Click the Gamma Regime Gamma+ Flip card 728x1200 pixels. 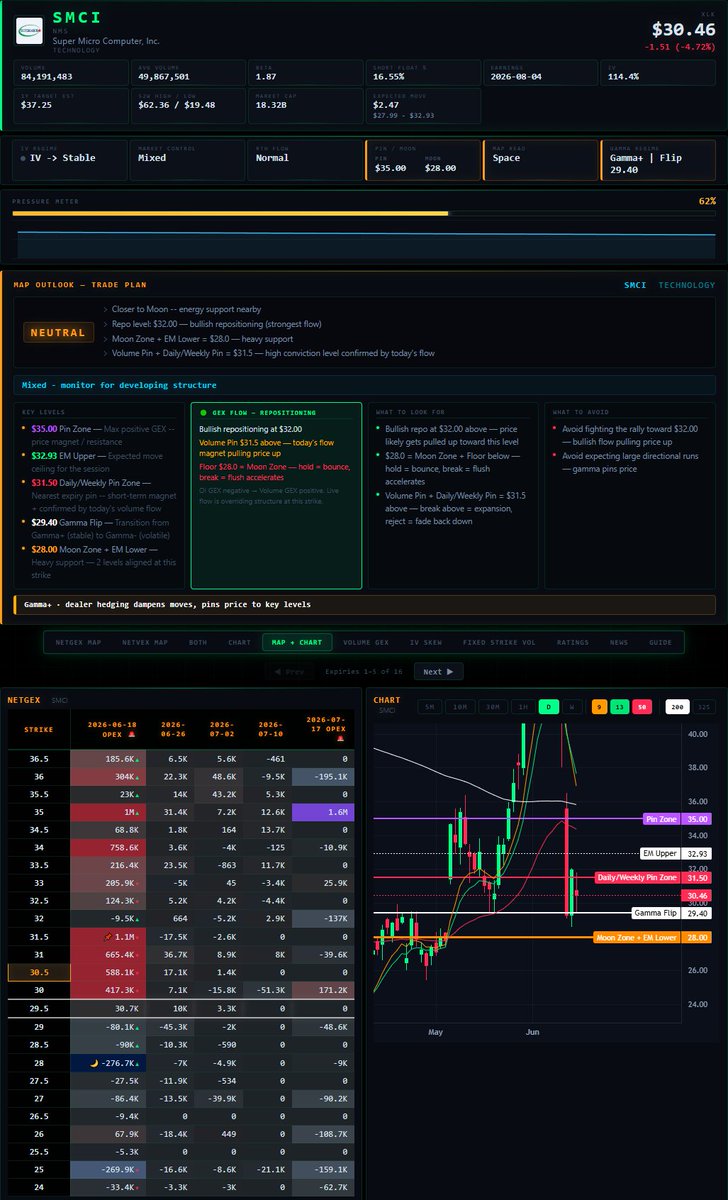[659, 160]
